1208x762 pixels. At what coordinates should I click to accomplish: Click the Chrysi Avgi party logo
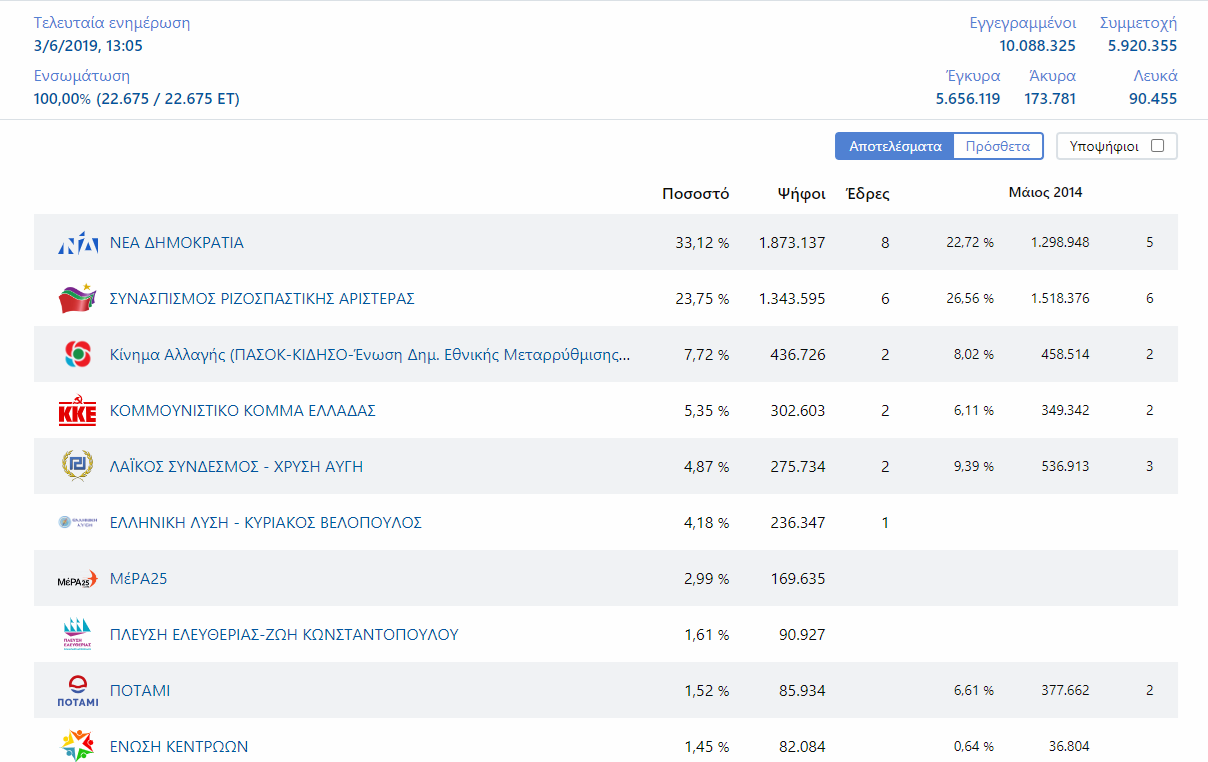coord(77,467)
